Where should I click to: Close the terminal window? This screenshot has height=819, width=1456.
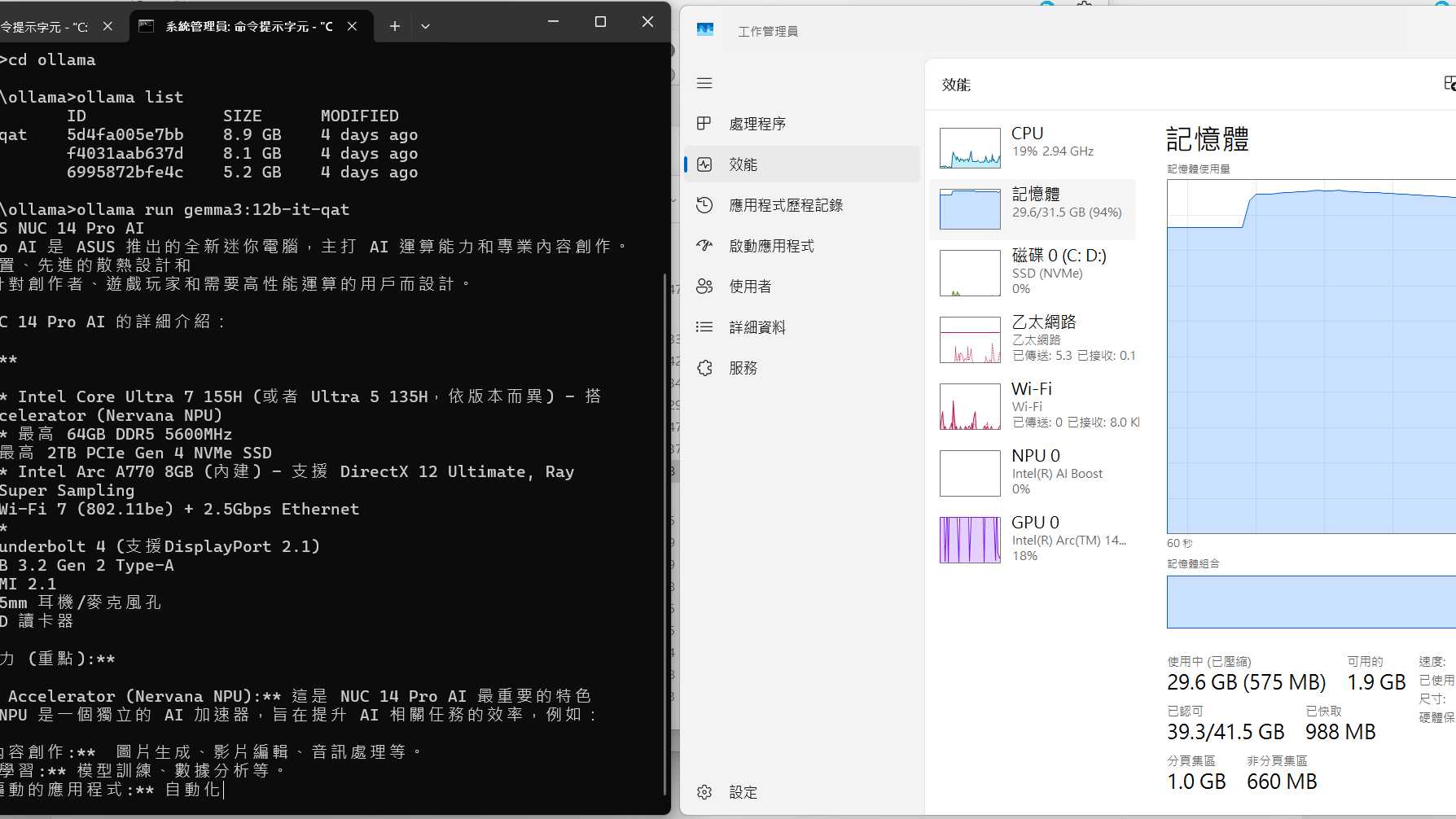click(x=647, y=22)
